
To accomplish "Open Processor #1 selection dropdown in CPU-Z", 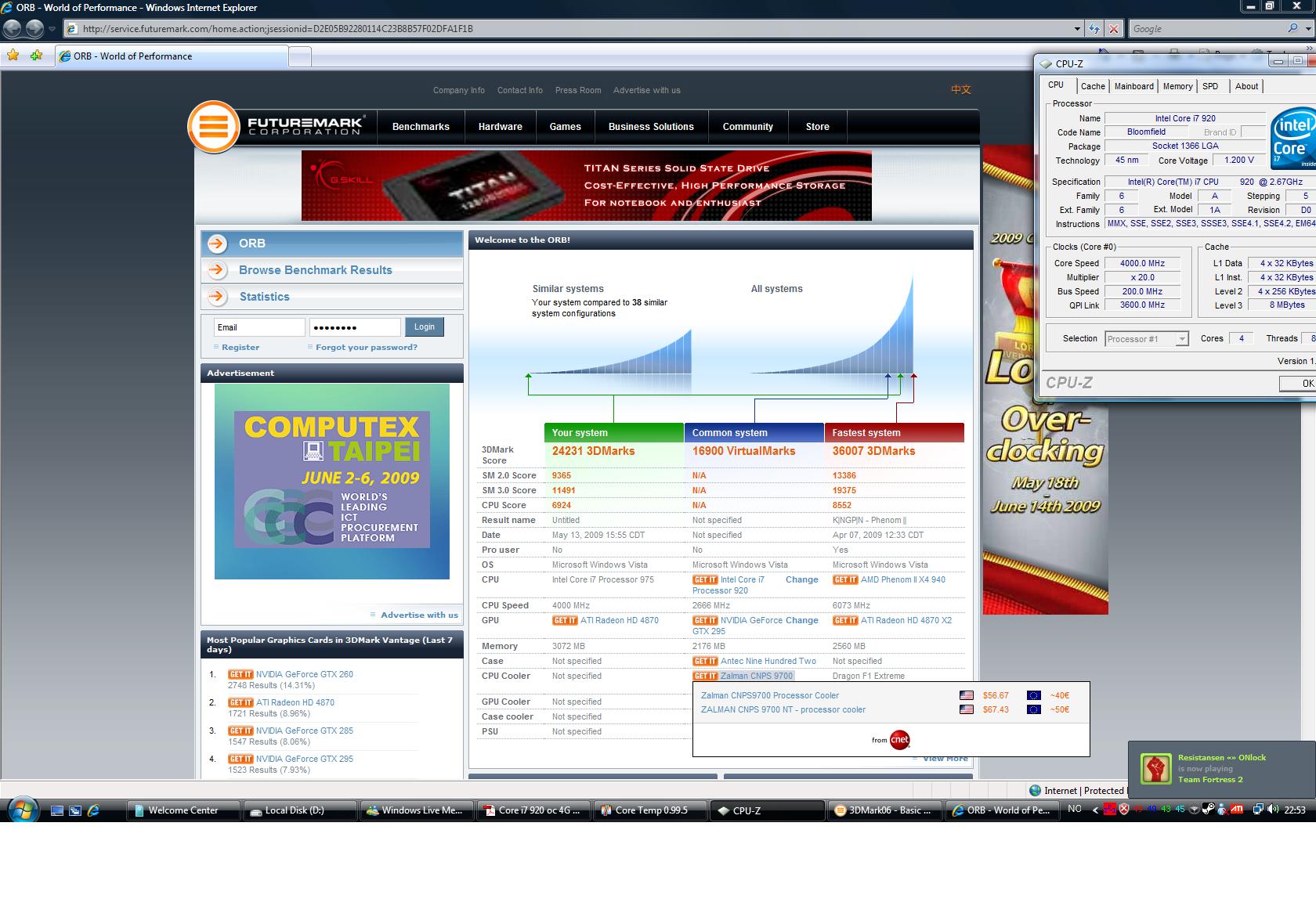I will click(1182, 339).
